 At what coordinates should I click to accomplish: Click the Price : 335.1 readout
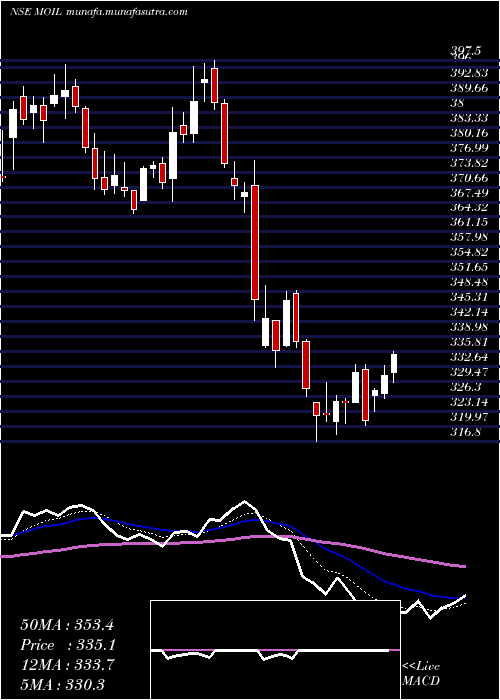point(67,645)
